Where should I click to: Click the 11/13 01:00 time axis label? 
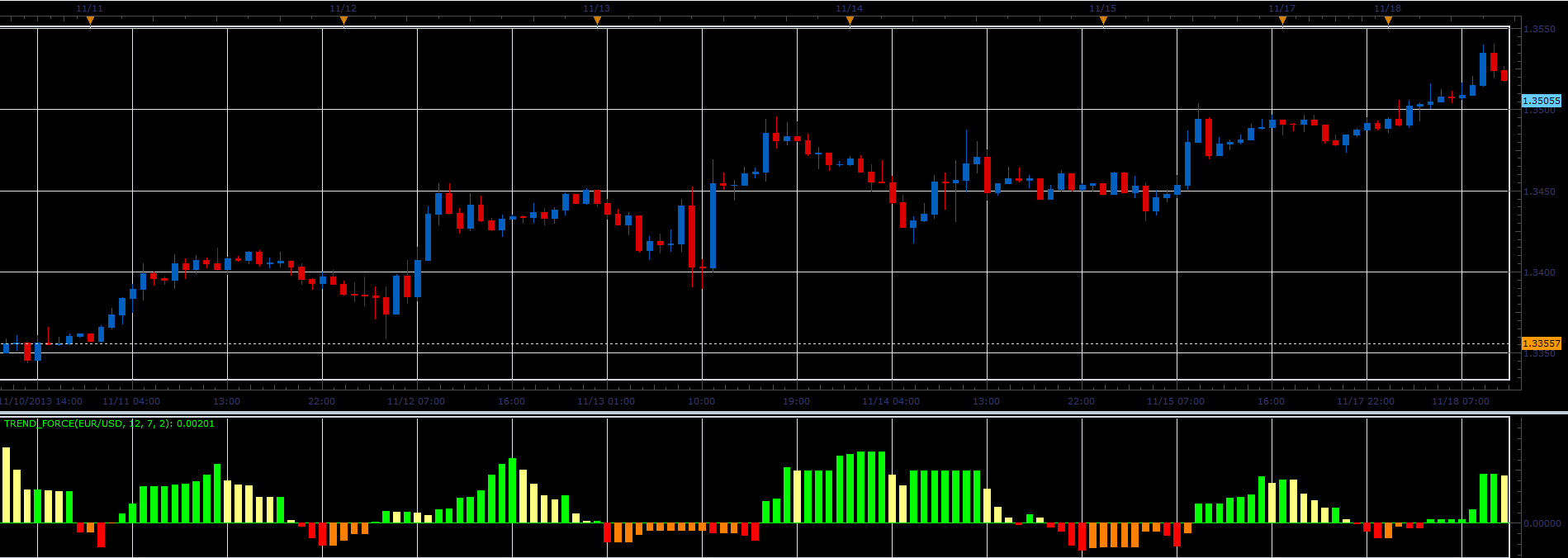pos(606,401)
